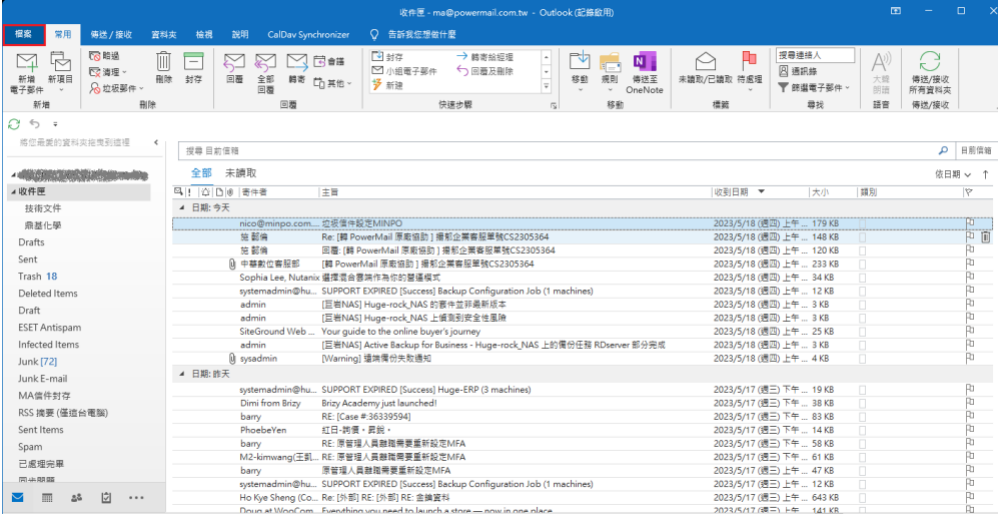Open the 檢視 view ribbon tab
1004x514 pixels.
[x=204, y=35]
